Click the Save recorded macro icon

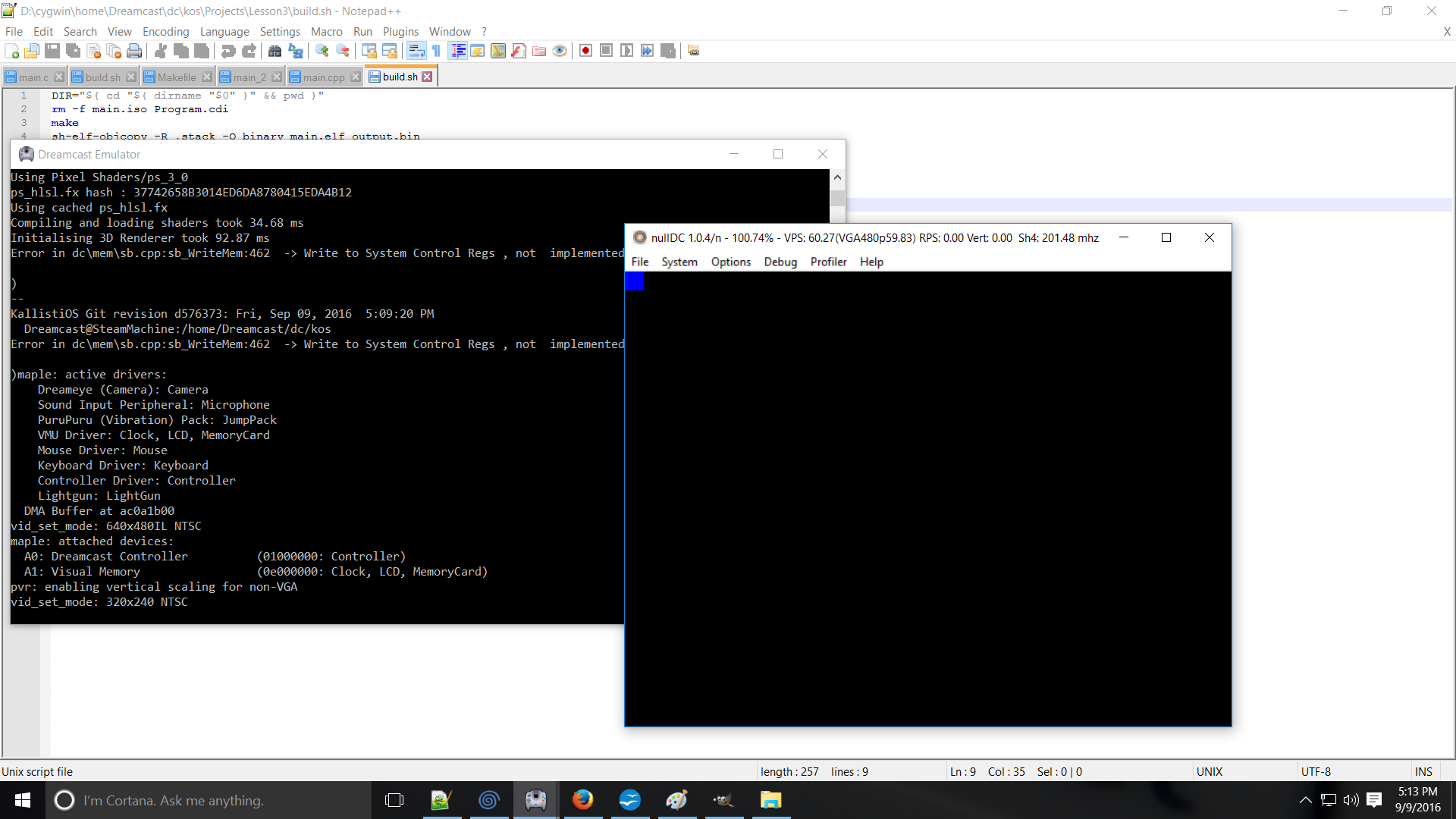667,51
